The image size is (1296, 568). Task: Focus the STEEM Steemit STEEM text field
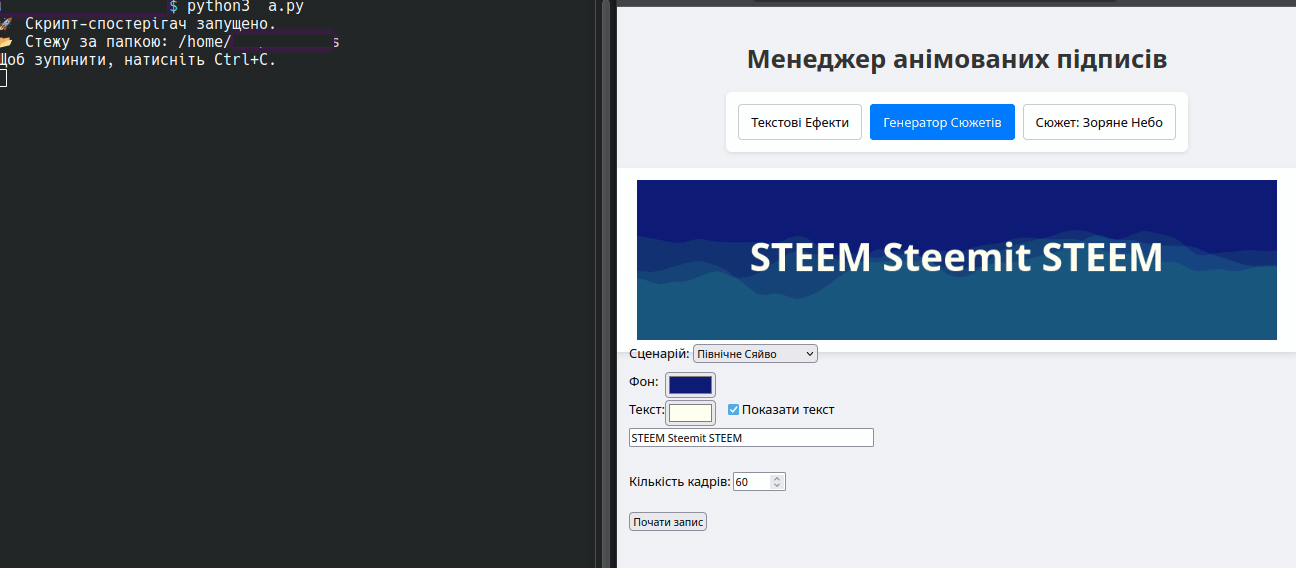point(751,438)
